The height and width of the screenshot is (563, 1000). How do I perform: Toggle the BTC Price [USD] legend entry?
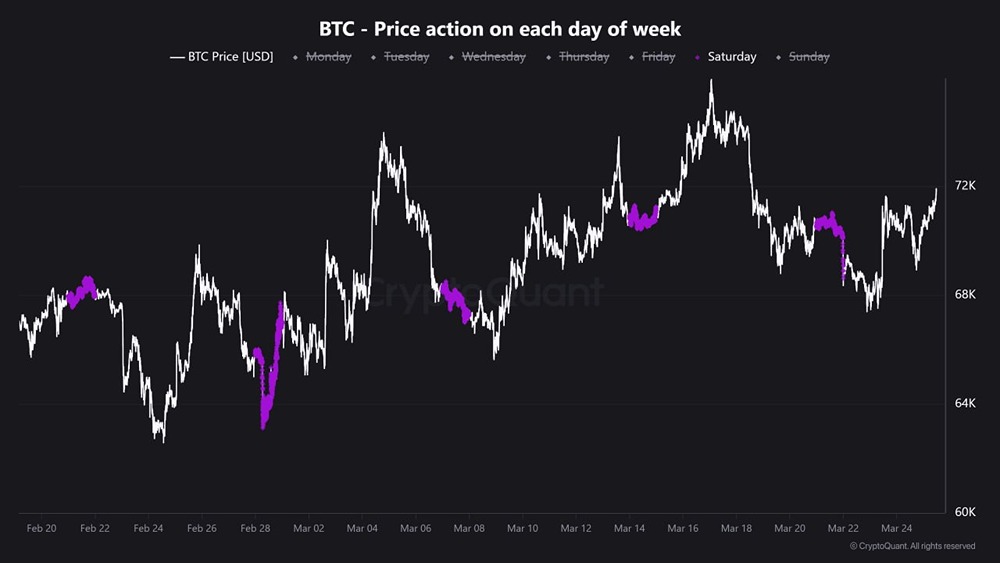230,57
